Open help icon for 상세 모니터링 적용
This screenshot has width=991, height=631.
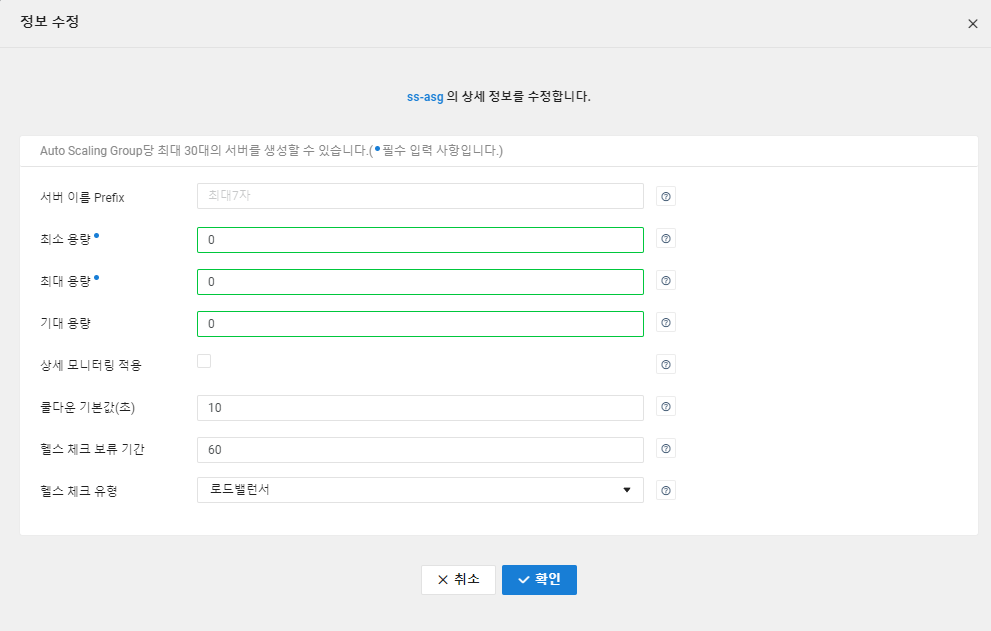[x=666, y=364]
